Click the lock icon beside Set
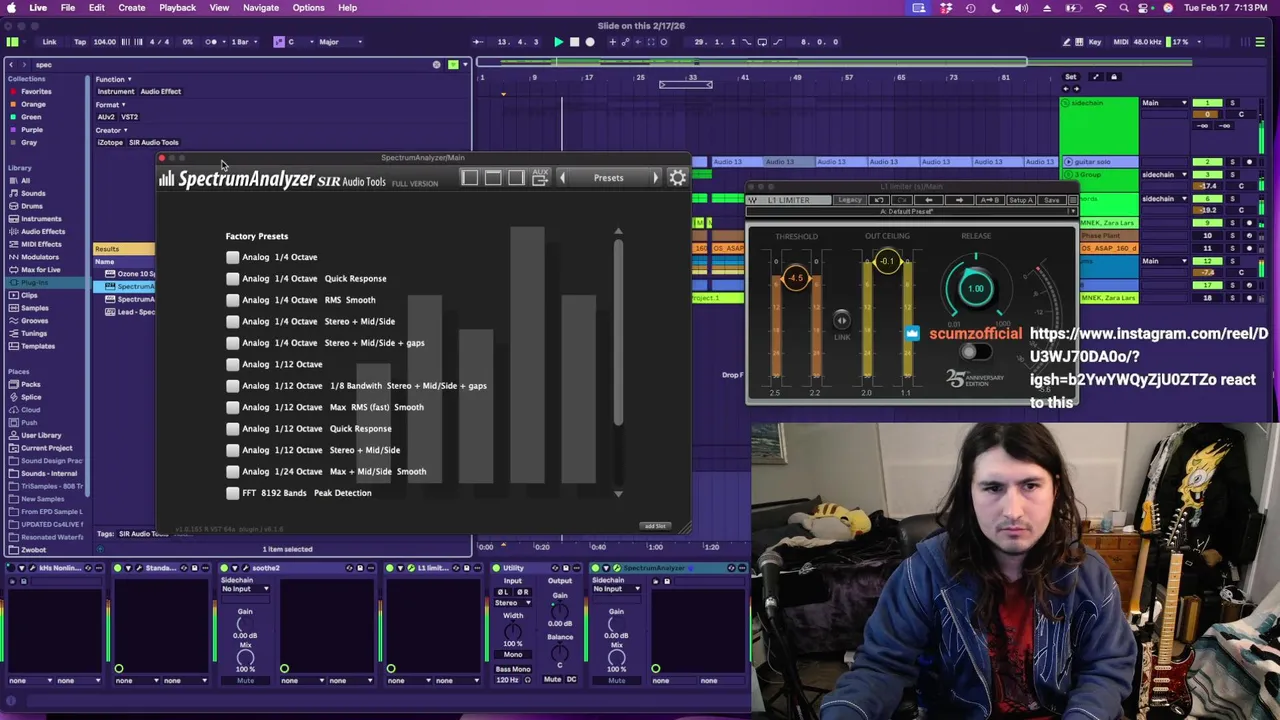 [1113, 77]
